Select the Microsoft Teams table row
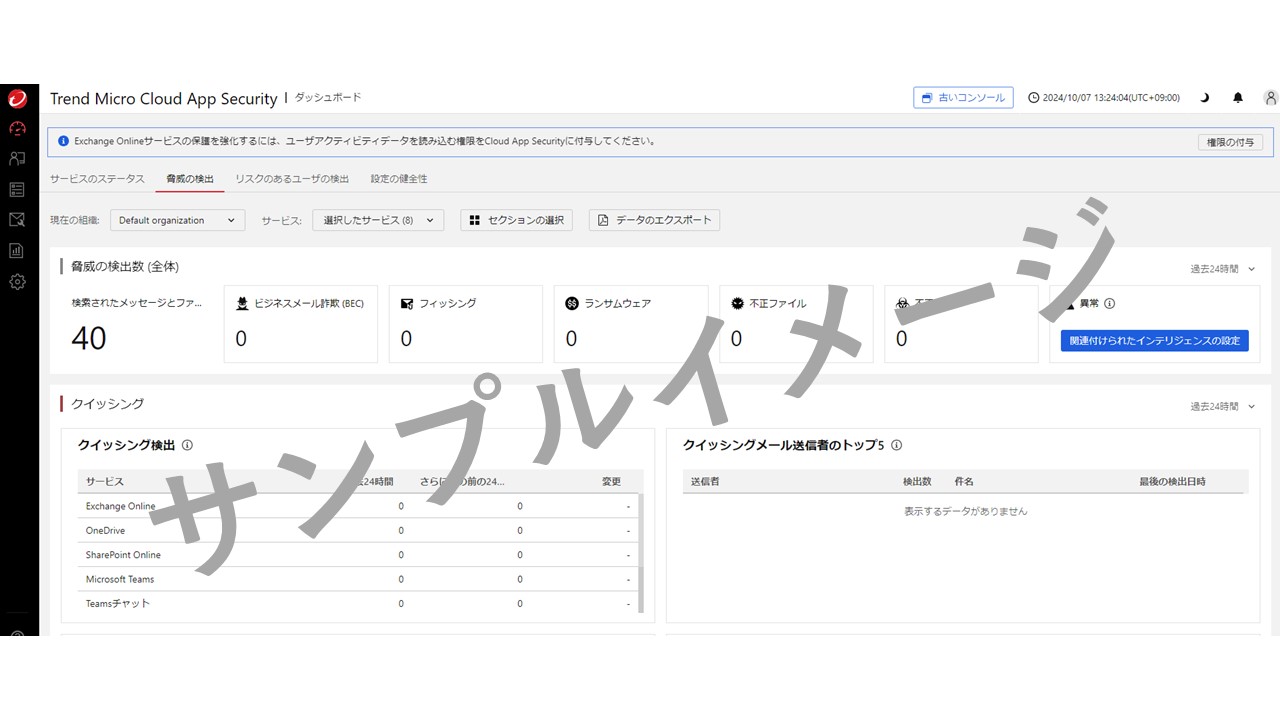 point(358,579)
